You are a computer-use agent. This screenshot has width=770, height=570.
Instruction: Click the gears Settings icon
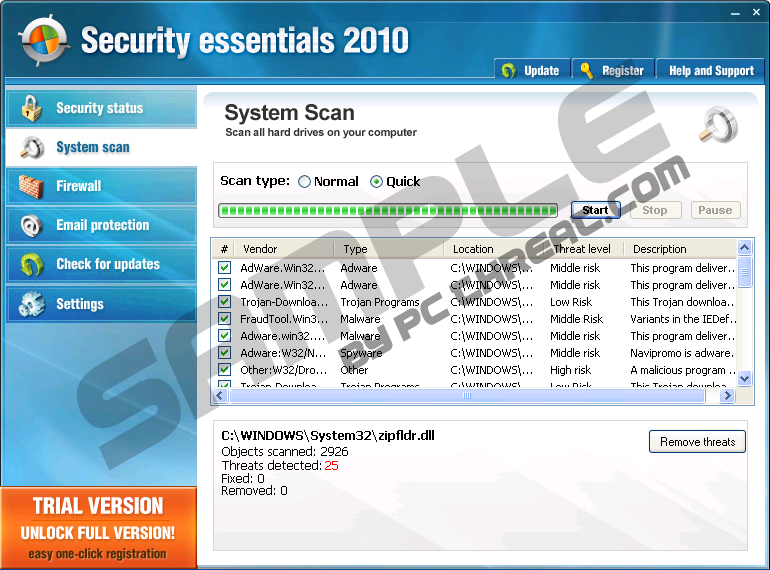pos(31,303)
